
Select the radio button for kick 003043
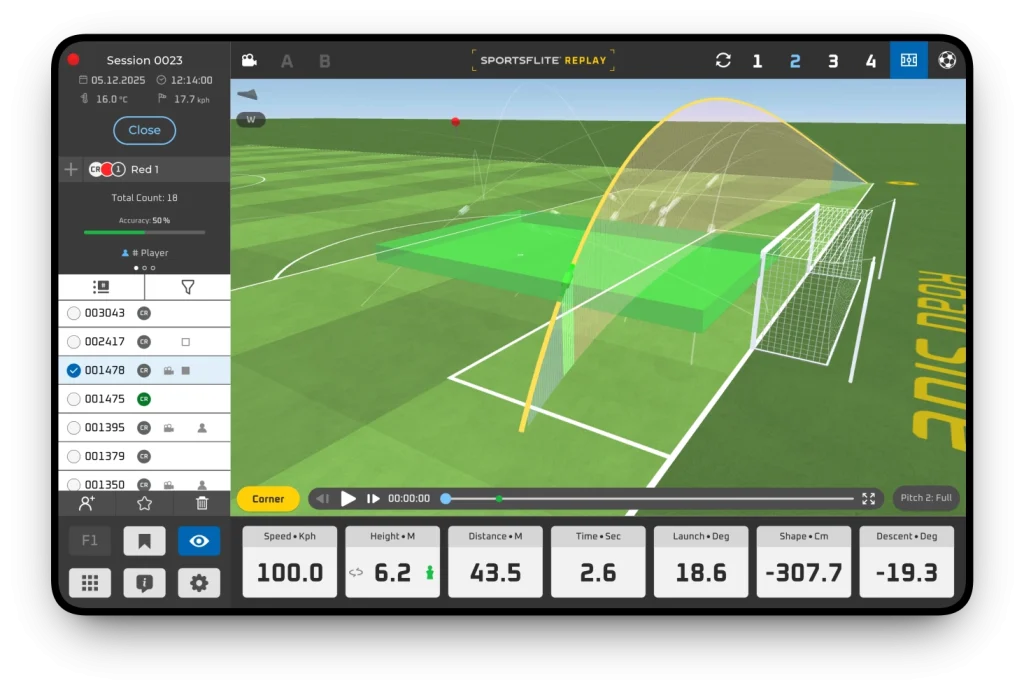click(73, 313)
